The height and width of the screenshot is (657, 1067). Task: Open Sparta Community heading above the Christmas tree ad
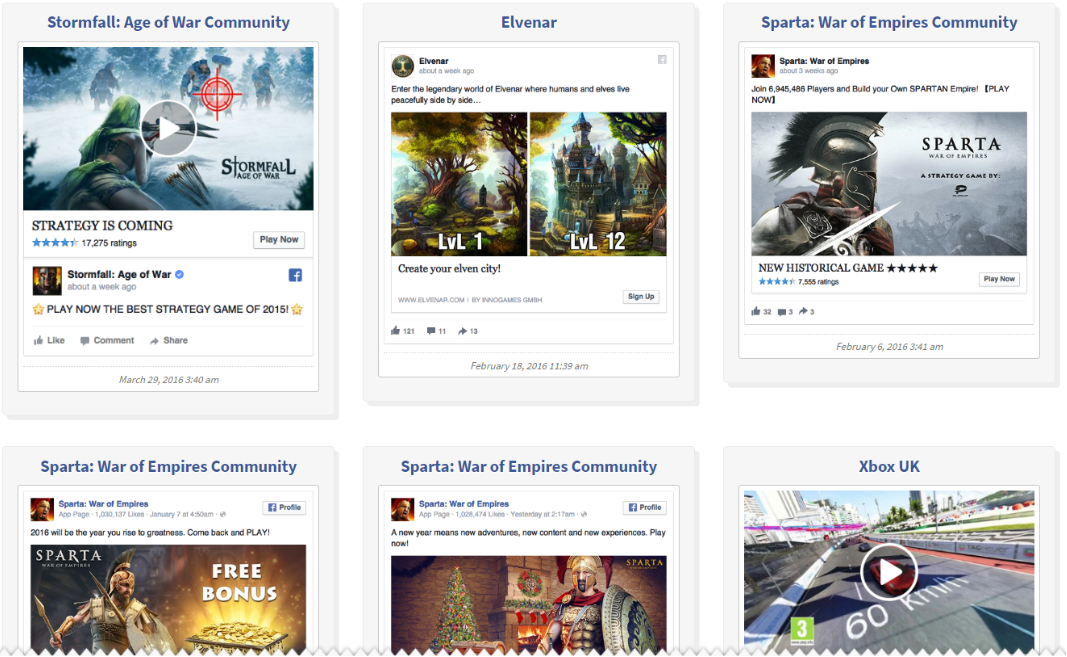529,466
